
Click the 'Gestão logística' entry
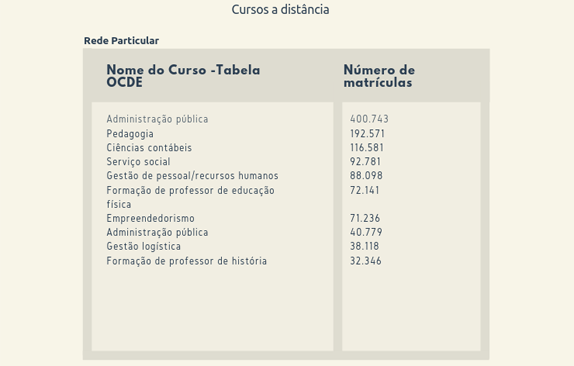click(144, 246)
